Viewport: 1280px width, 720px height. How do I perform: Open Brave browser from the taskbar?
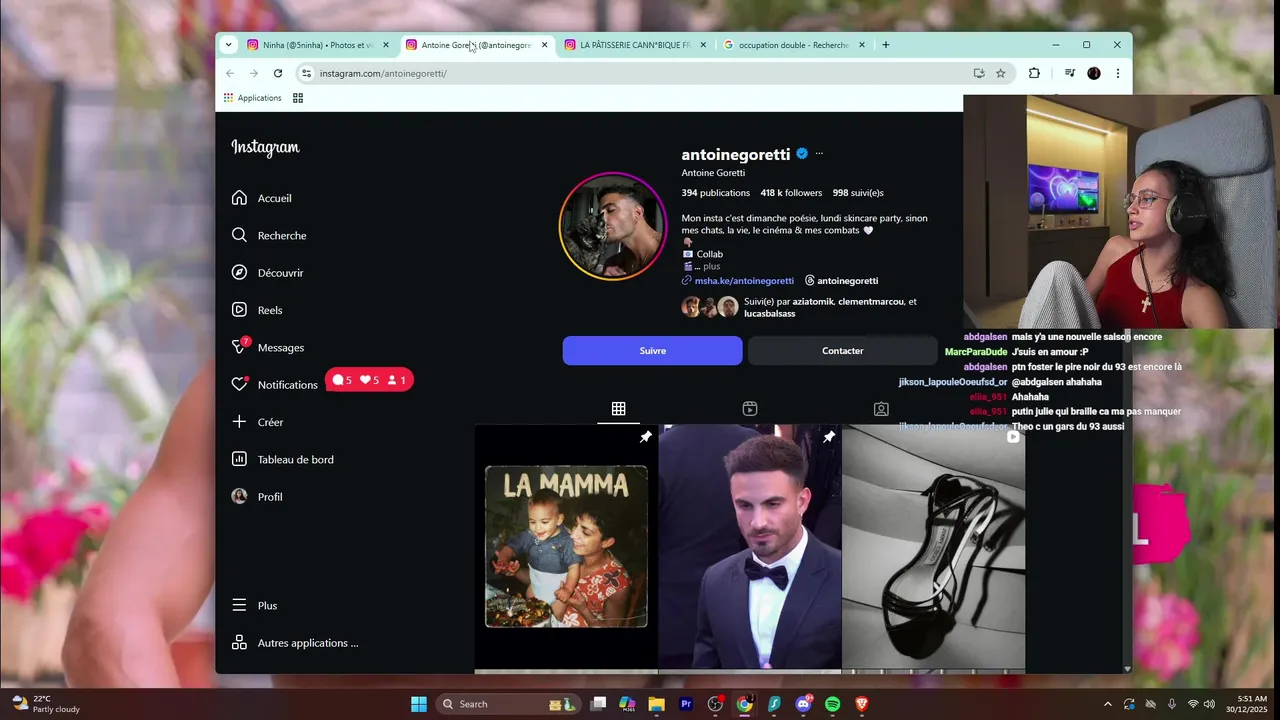click(862, 704)
